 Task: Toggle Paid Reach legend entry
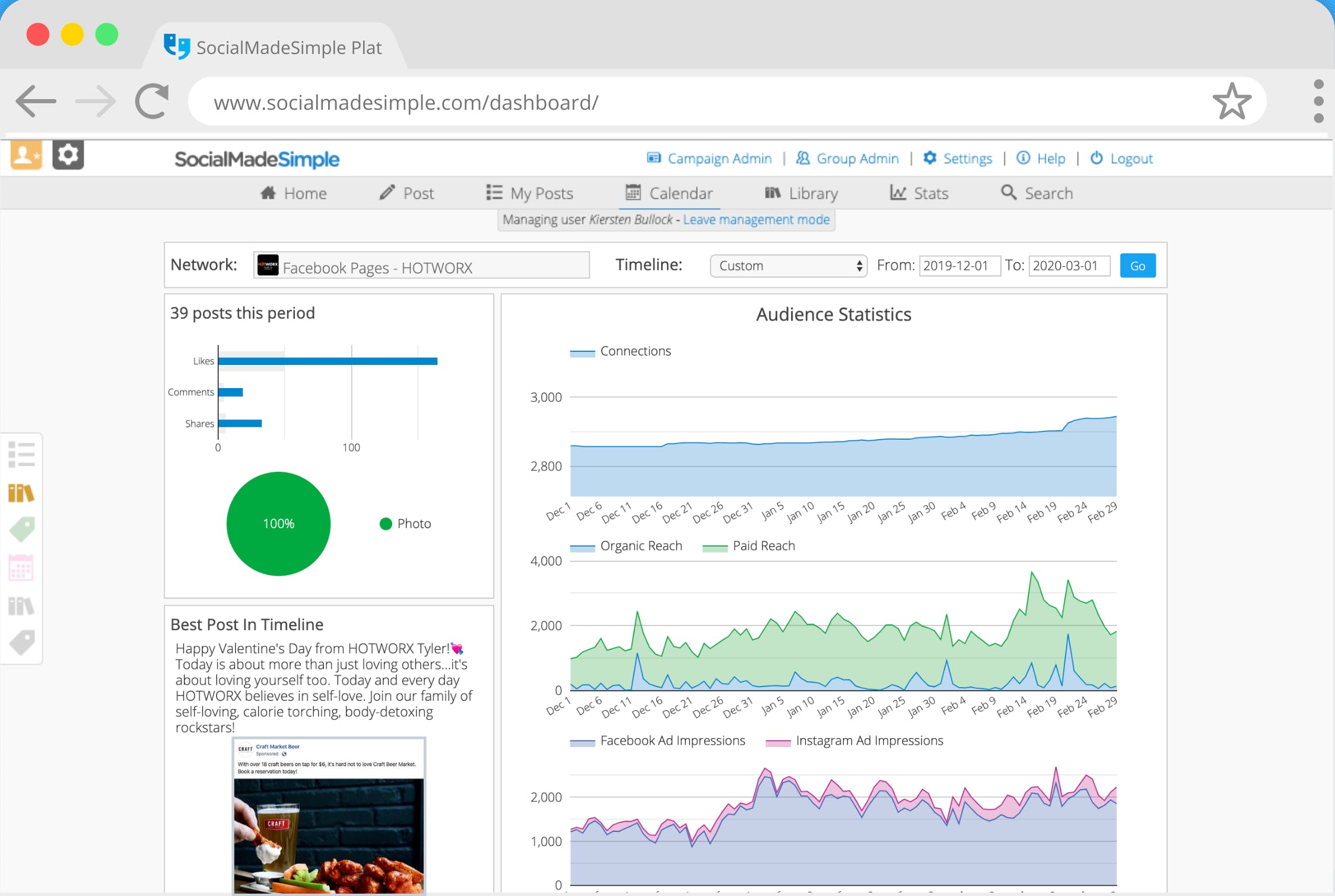(762, 546)
